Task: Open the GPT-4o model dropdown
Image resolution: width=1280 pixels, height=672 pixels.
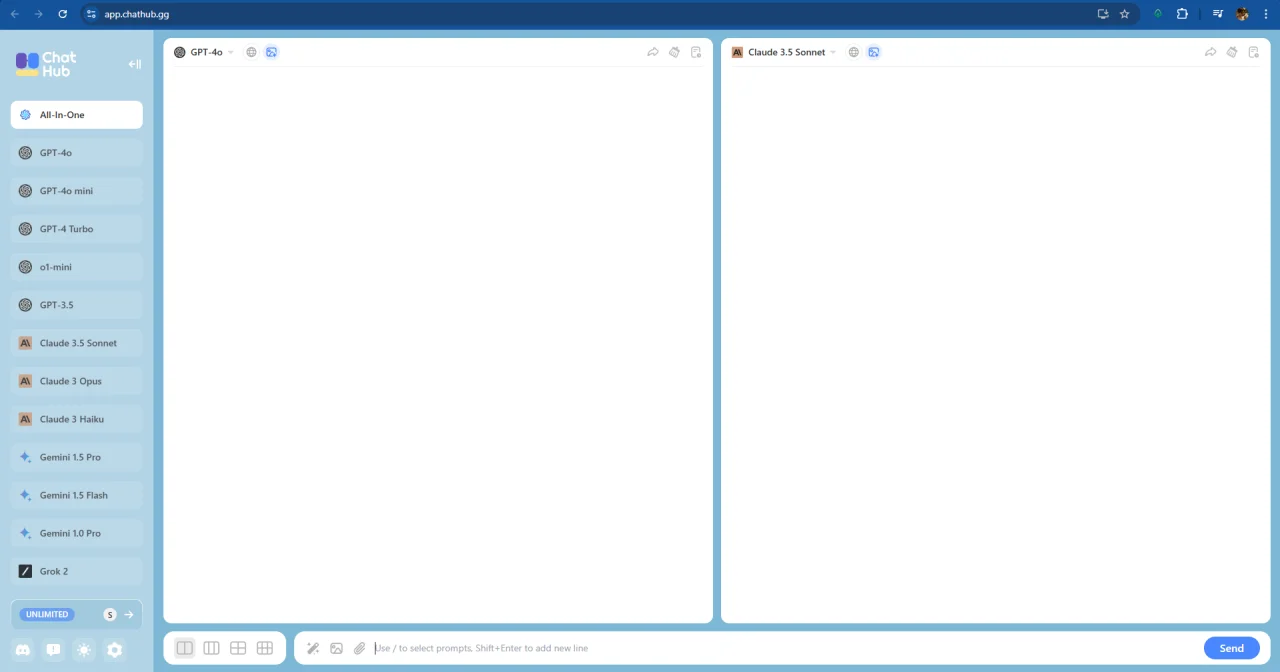Action: pyautogui.click(x=204, y=52)
